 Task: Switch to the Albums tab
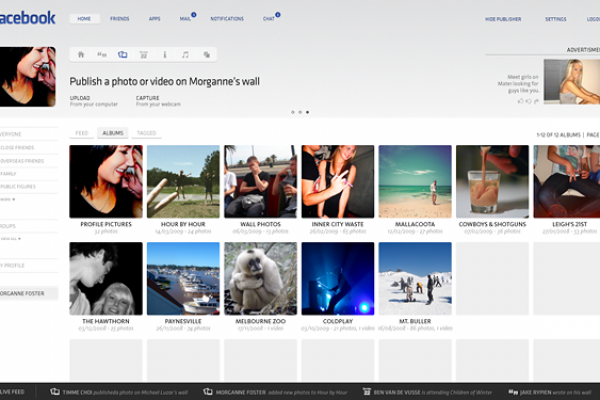point(112,133)
